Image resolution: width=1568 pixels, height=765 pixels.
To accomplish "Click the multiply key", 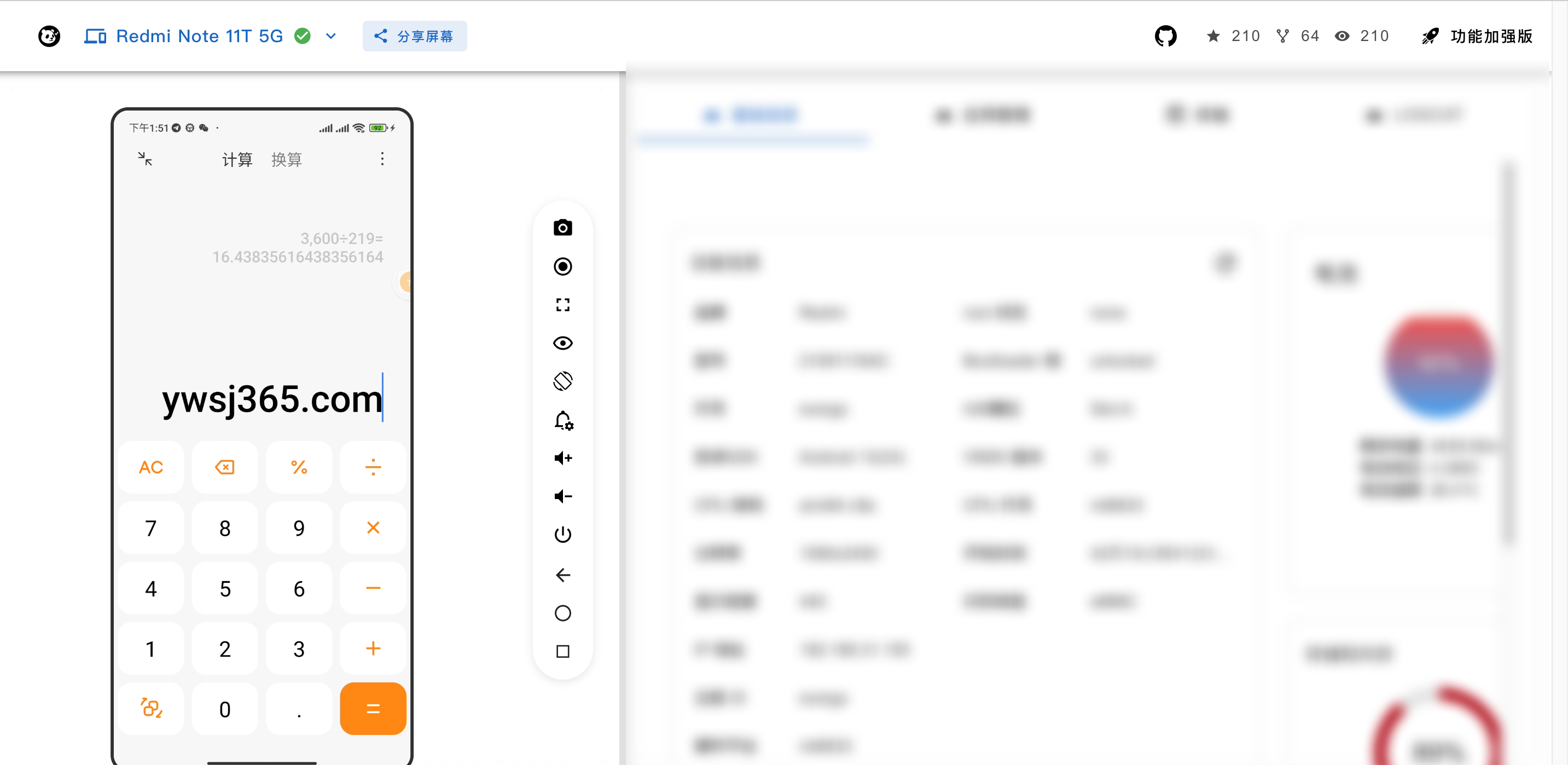I will pos(373,528).
